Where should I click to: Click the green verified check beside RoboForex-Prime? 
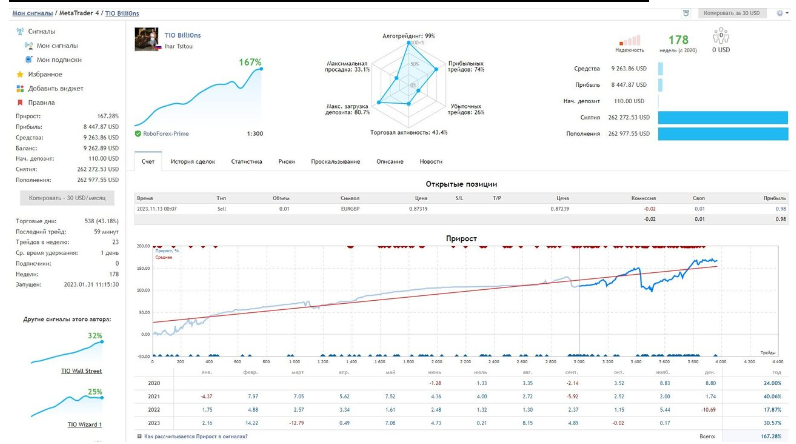pos(138,134)
